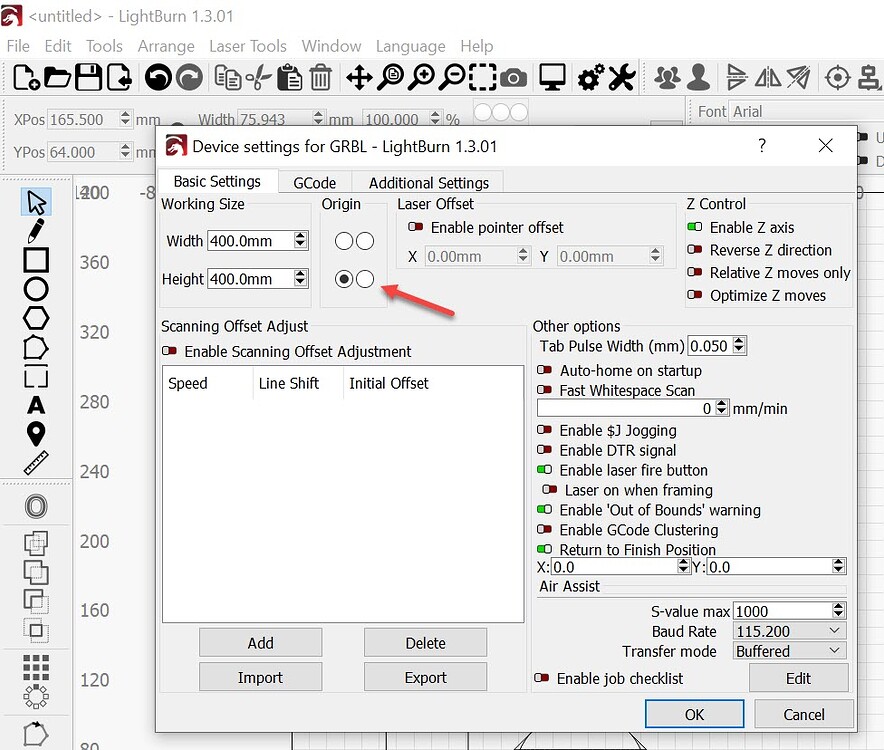Select top-right origin radio button
Screen dimensions: 884x750
[x=365, y=241]
